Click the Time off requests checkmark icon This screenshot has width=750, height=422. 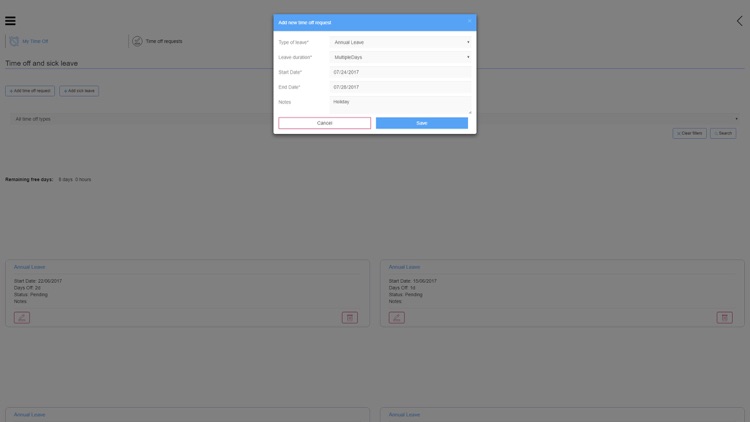pos(137,41)
